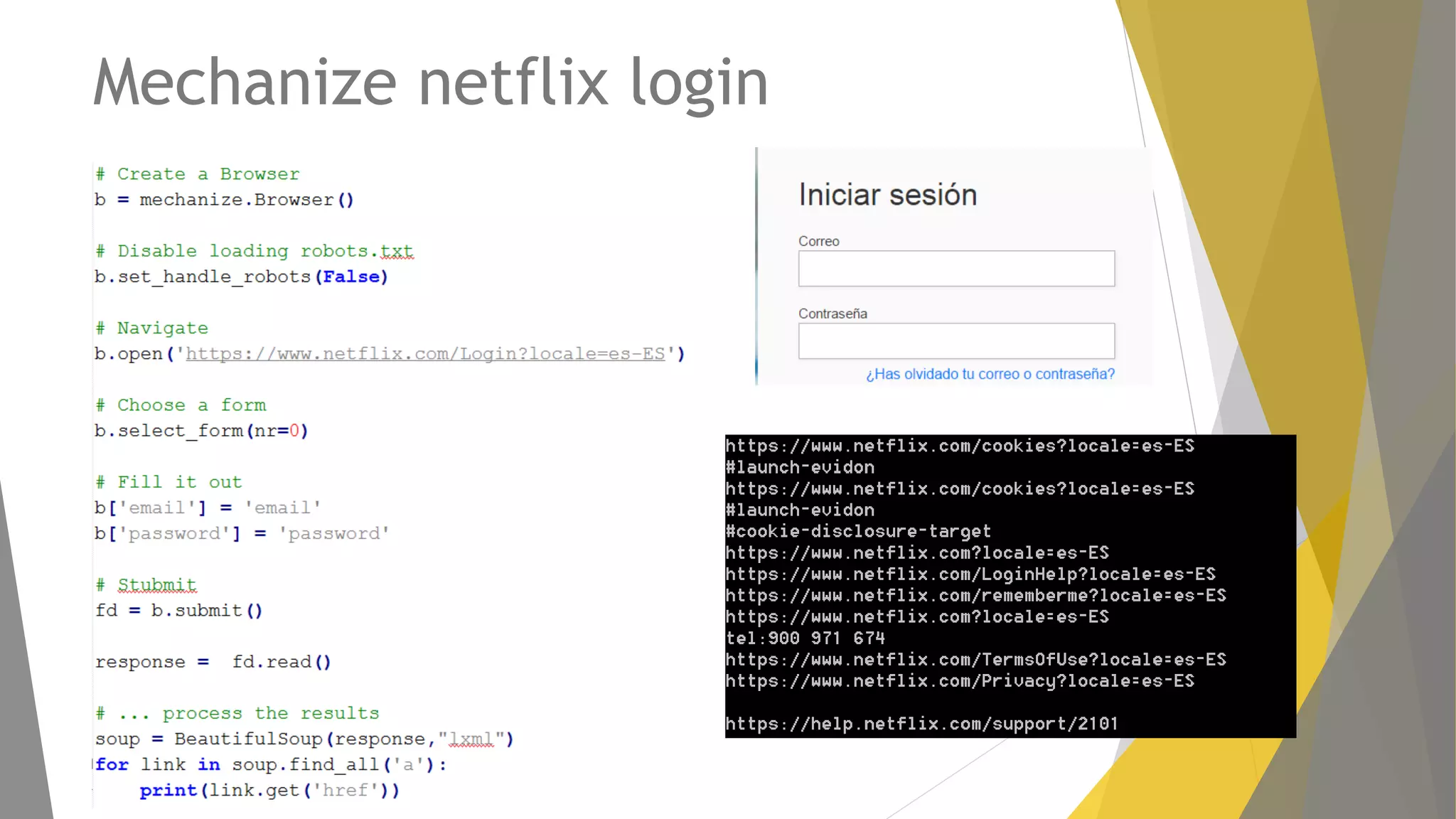Click the misspelled 'Stubmit' comment word
This screenshot has height=819, width=1456.
156,584
